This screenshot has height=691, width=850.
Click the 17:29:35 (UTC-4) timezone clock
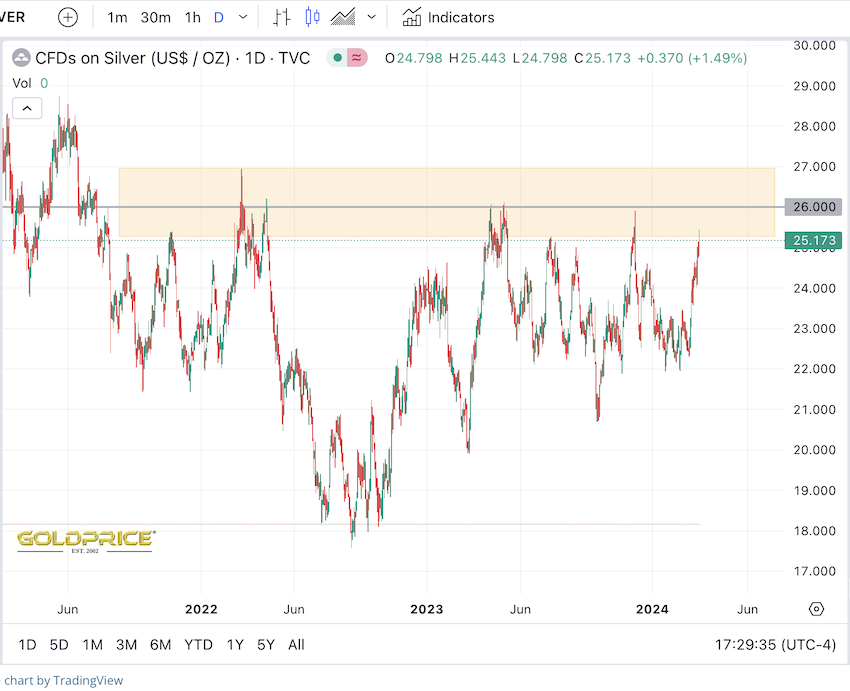tap(775, 645)
